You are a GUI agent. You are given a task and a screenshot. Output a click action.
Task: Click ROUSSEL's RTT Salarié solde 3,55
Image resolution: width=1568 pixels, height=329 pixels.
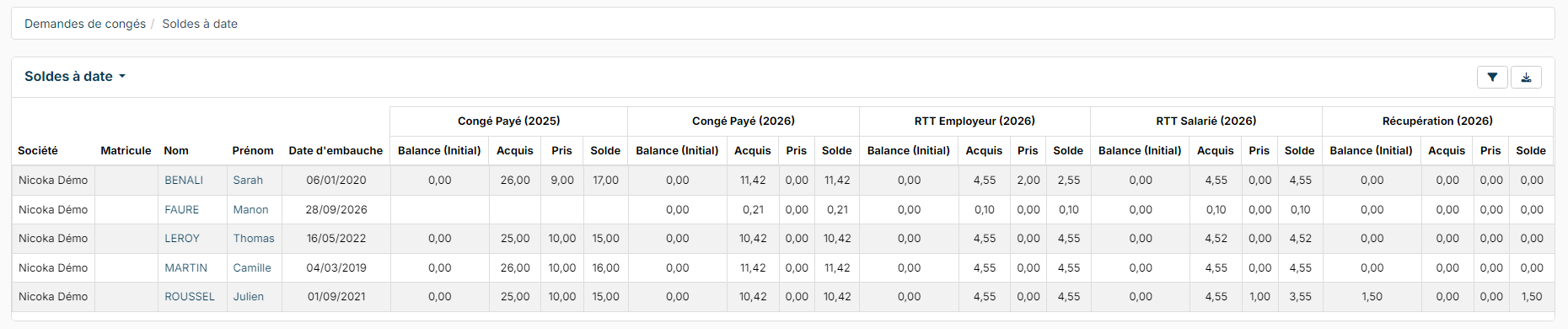point(1300,296)
